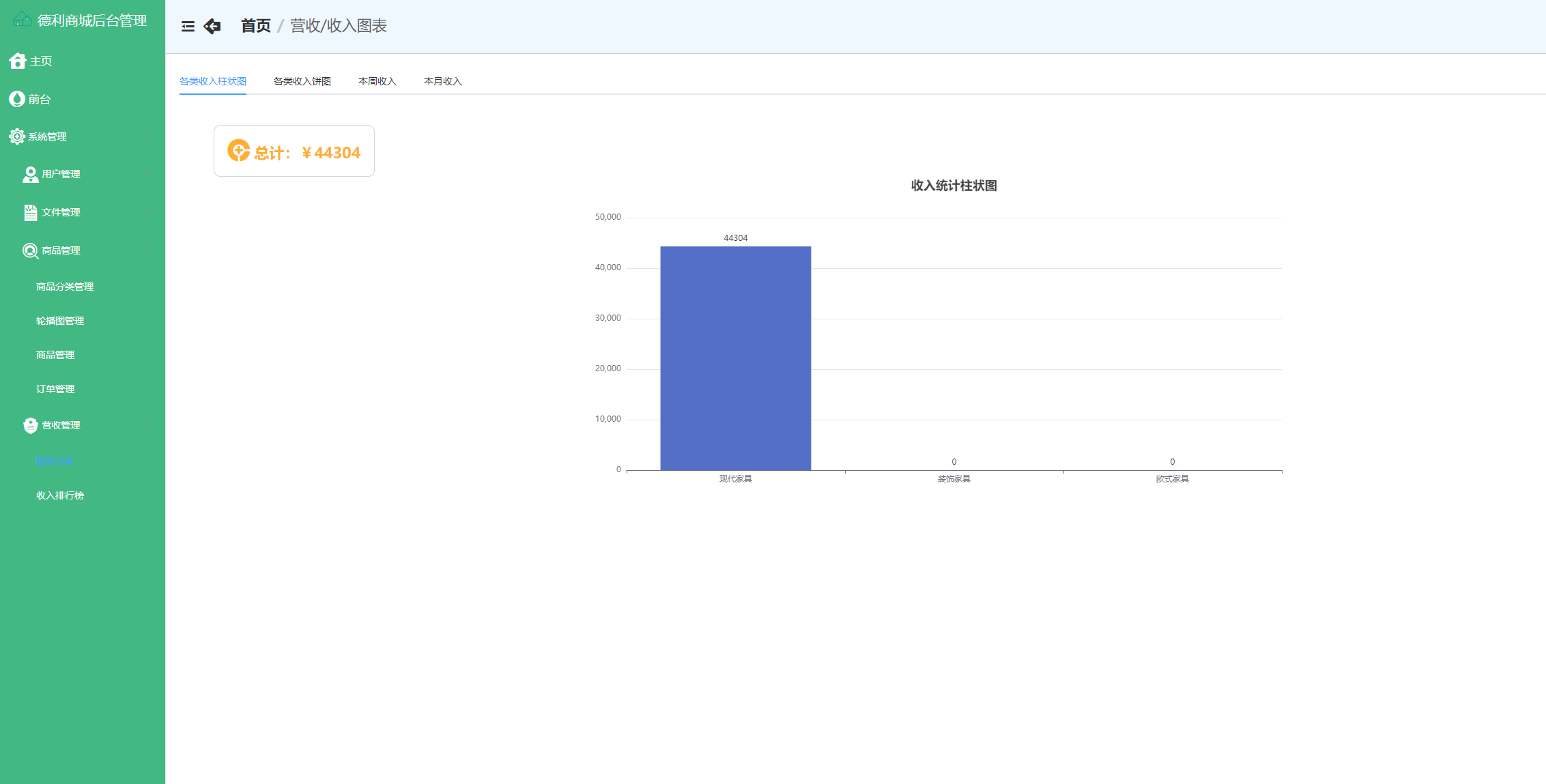Screen dimensions: 1546x784
Task: Click the 收入统计柱状图 chart title
Action: 954,186
